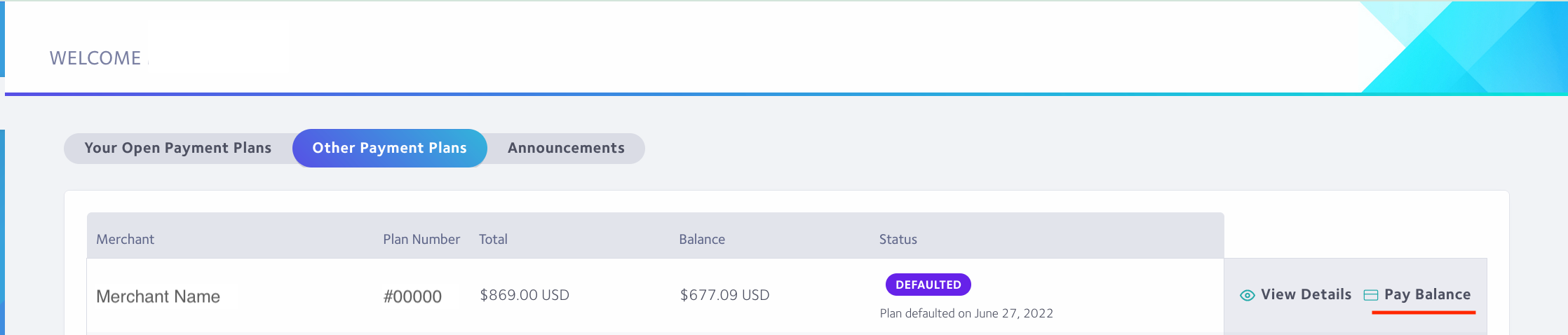1568x335 pixels.
Task: Select the Other Payment Plans tab
Action: pyautogui.click(x=389, y=148)
